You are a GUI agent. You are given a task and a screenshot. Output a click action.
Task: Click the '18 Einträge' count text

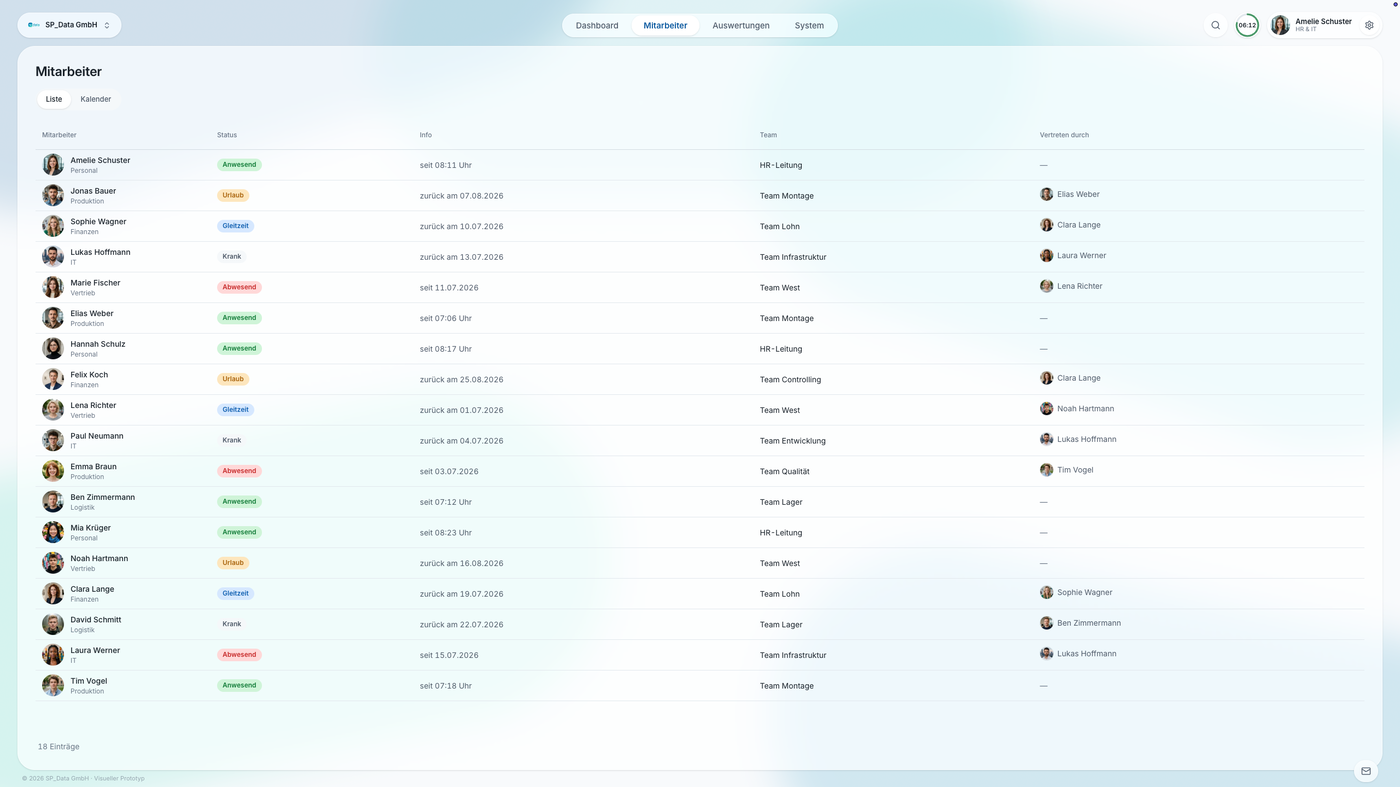[59, 747]
